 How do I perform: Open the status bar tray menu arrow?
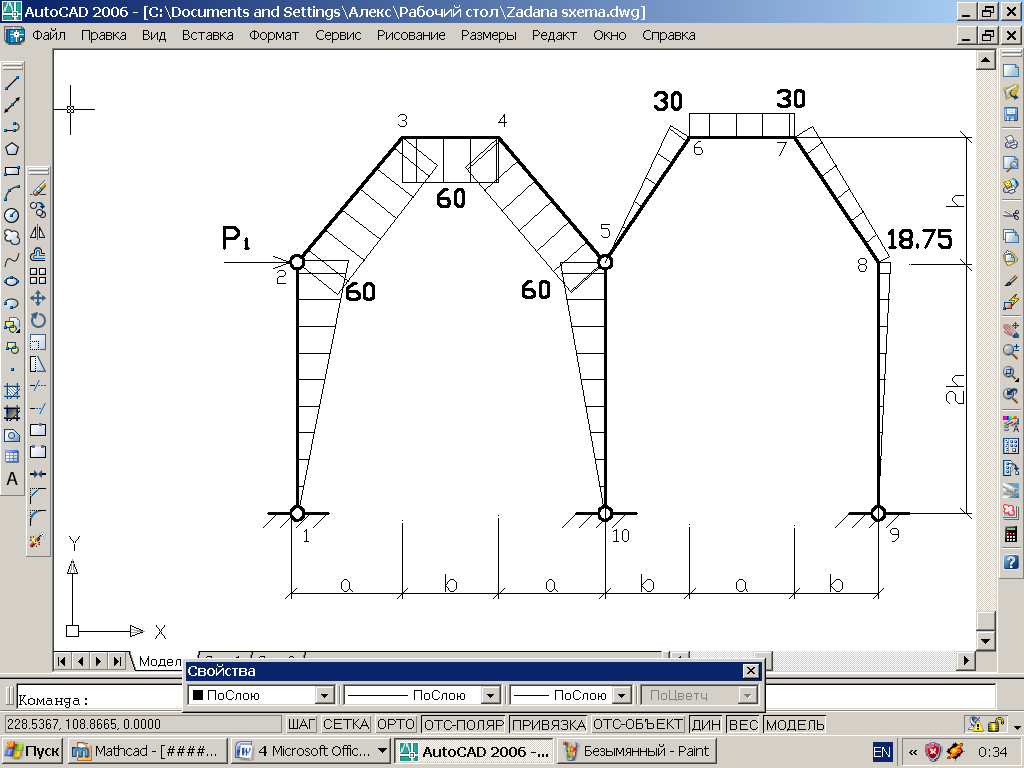click(x=1016, y=726)
